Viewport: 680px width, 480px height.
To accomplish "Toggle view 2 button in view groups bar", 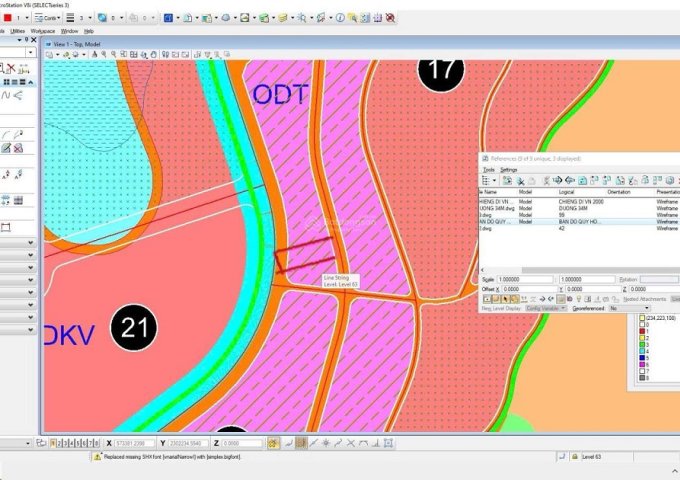I will pyautogui.click(x=59, y=443).
